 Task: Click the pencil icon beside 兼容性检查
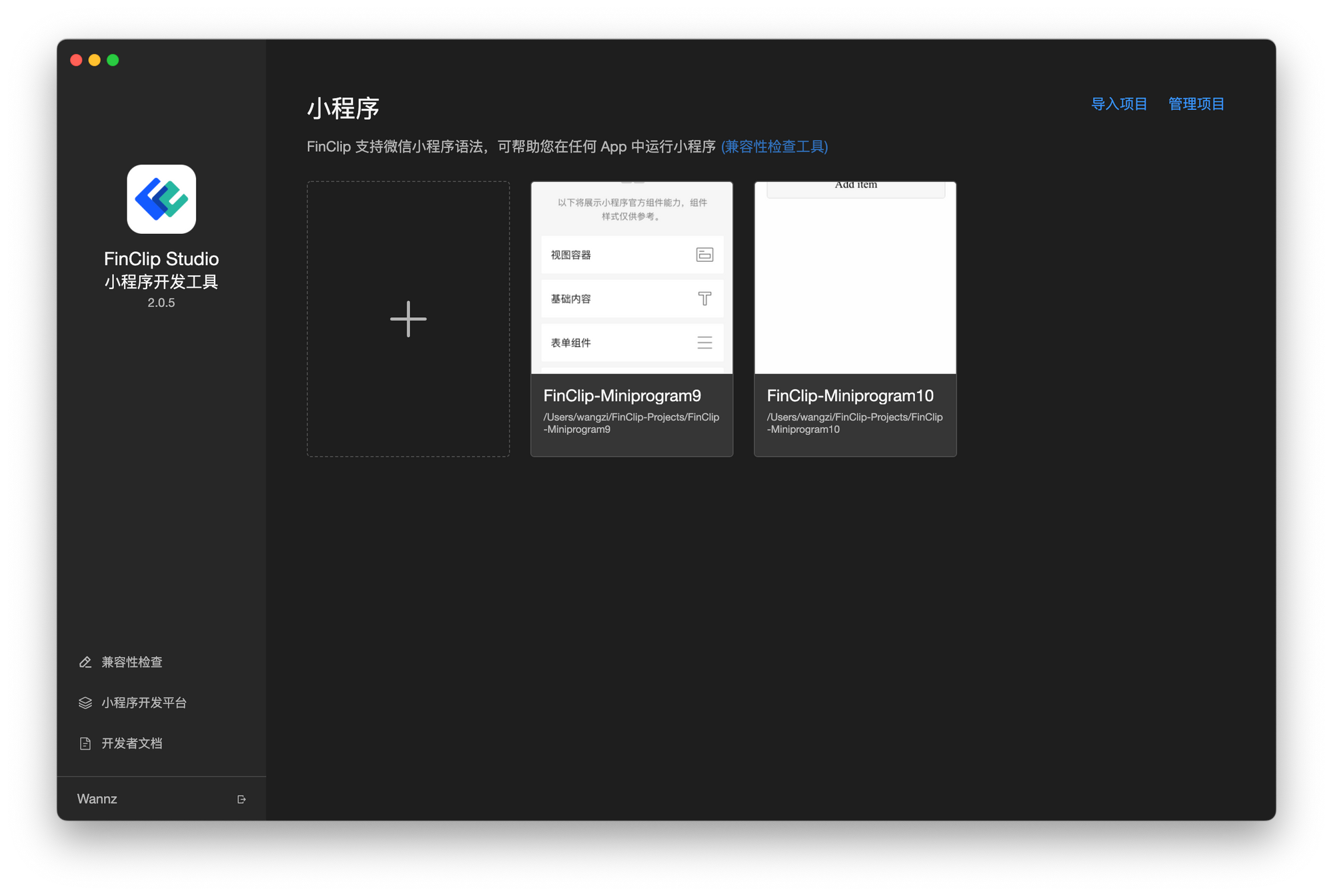(85, 662)
